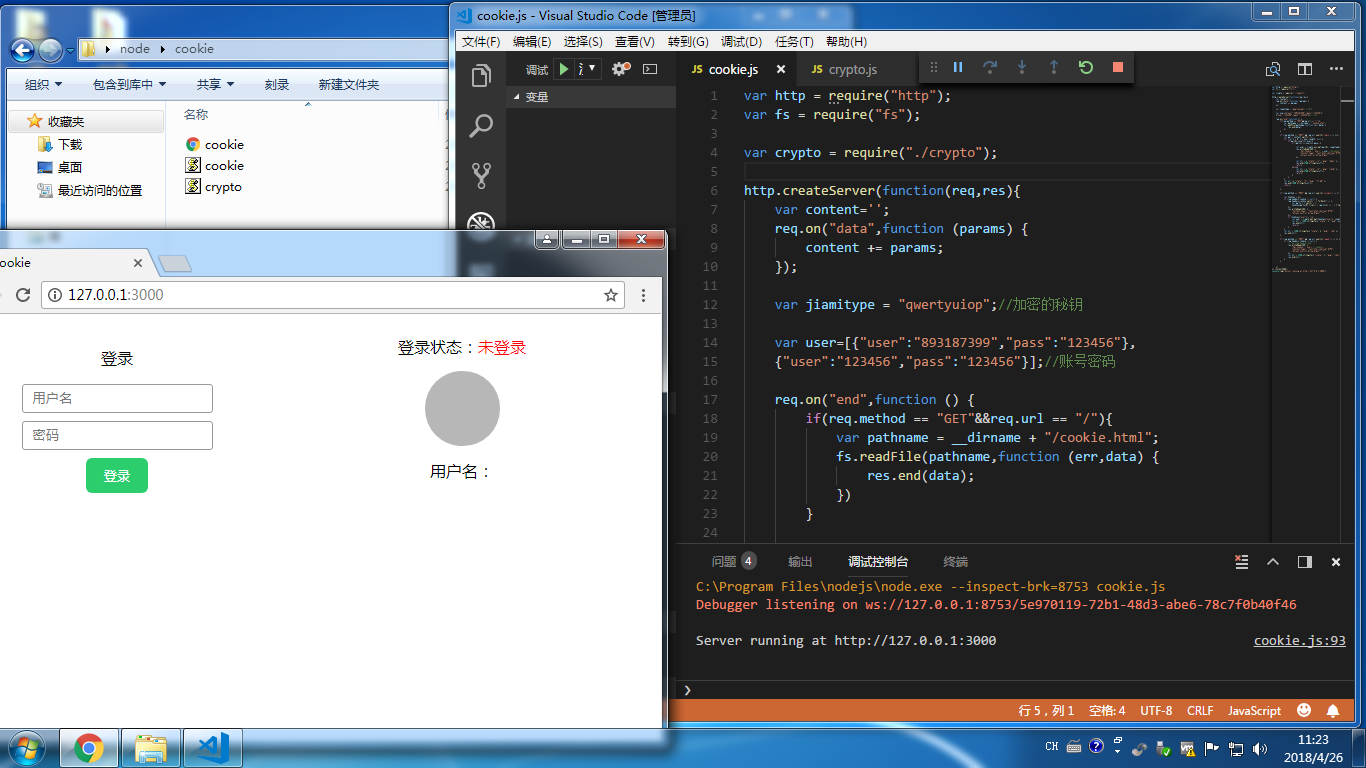Split the editor with the split icon
Viewport: 1366px width, 768px height.
pyautogui.click(x=1305, y=69)
